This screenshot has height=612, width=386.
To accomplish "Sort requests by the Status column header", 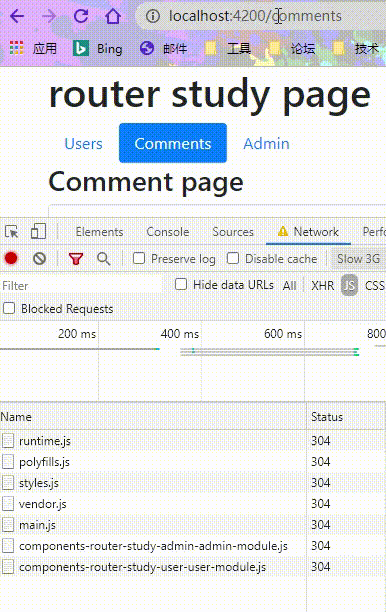I will coord(346,417).
